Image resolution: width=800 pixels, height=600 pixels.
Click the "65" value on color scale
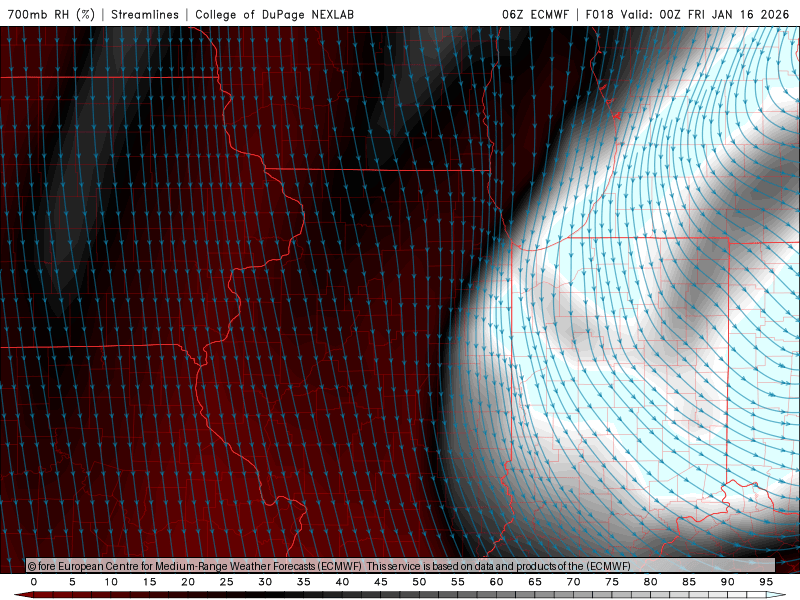point(535,582)
